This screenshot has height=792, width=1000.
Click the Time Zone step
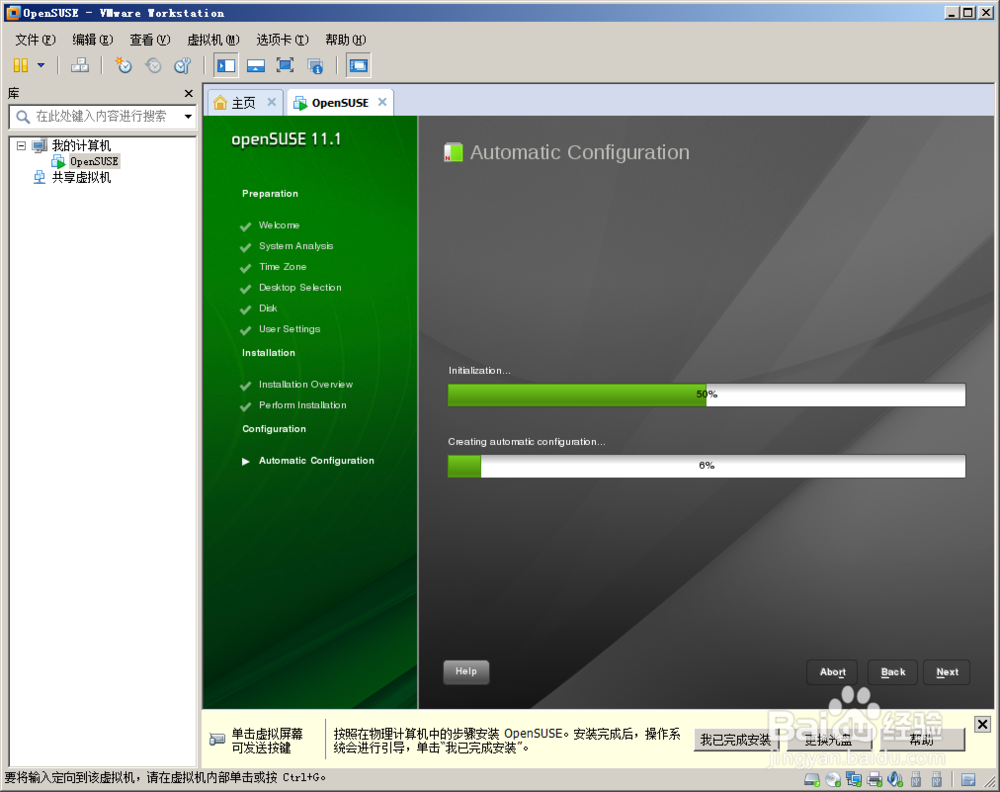pyautogui.click(x=283, y=267)
